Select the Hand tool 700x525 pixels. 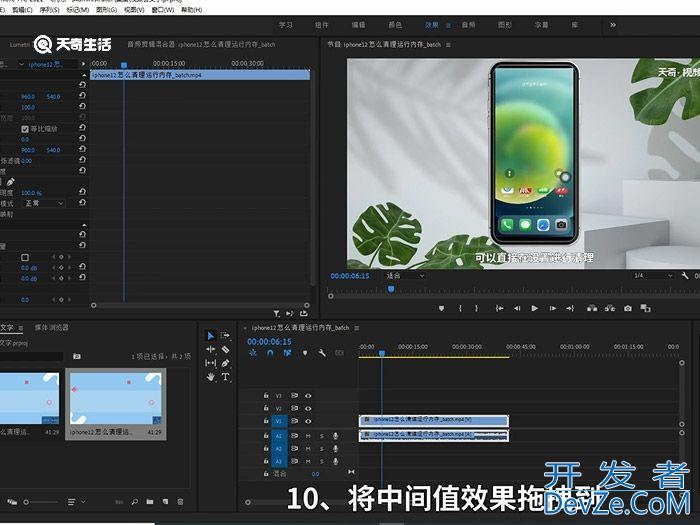click(x=211, y=377)
